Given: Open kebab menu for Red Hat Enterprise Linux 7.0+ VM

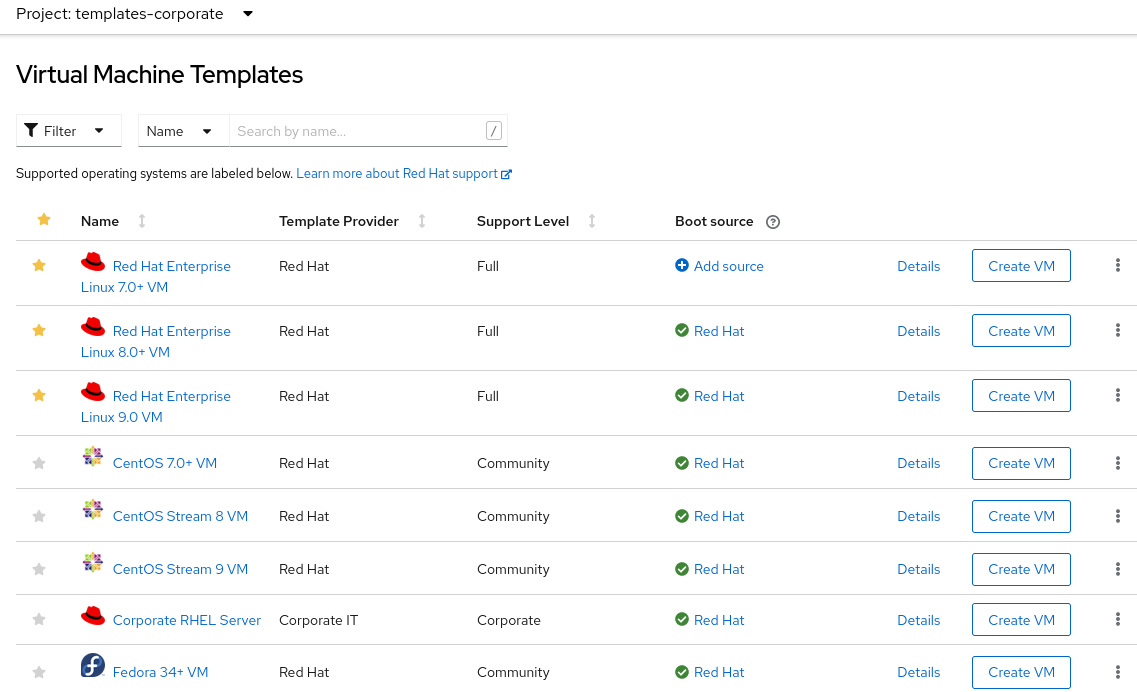Looking at the screenshot, I should coord(1117,266).
